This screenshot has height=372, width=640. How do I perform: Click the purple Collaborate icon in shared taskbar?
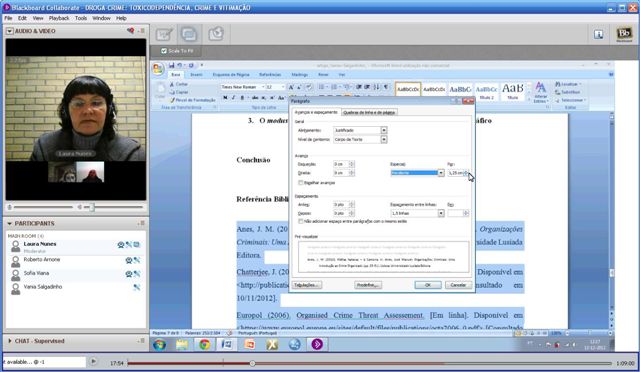tap(317, 345)
